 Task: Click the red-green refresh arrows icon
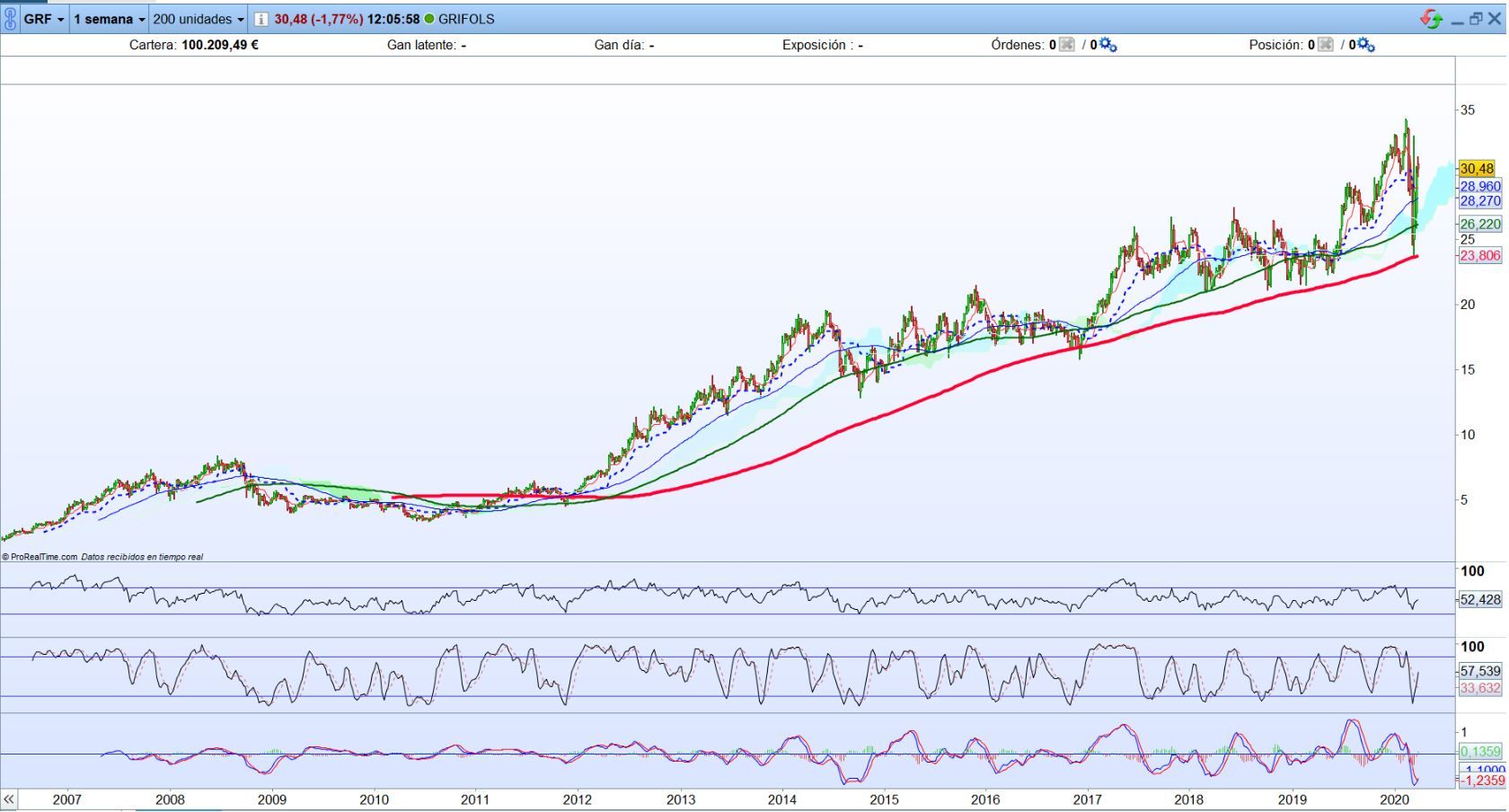tap(1431, 19)
